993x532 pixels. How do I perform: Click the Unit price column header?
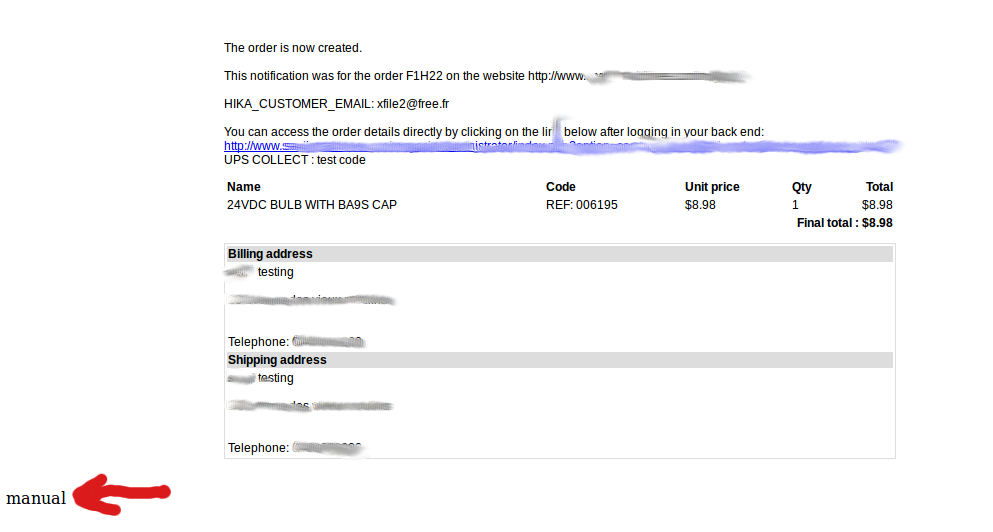click(x=712, y=187)
